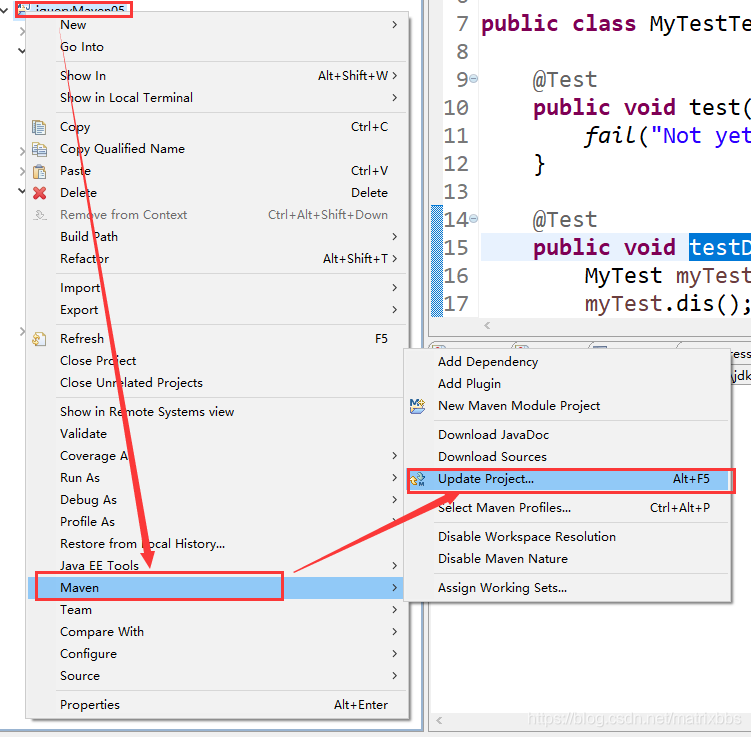Open the Show In submenu
This screenshot has width=751, height=737.
click(217, 76)
